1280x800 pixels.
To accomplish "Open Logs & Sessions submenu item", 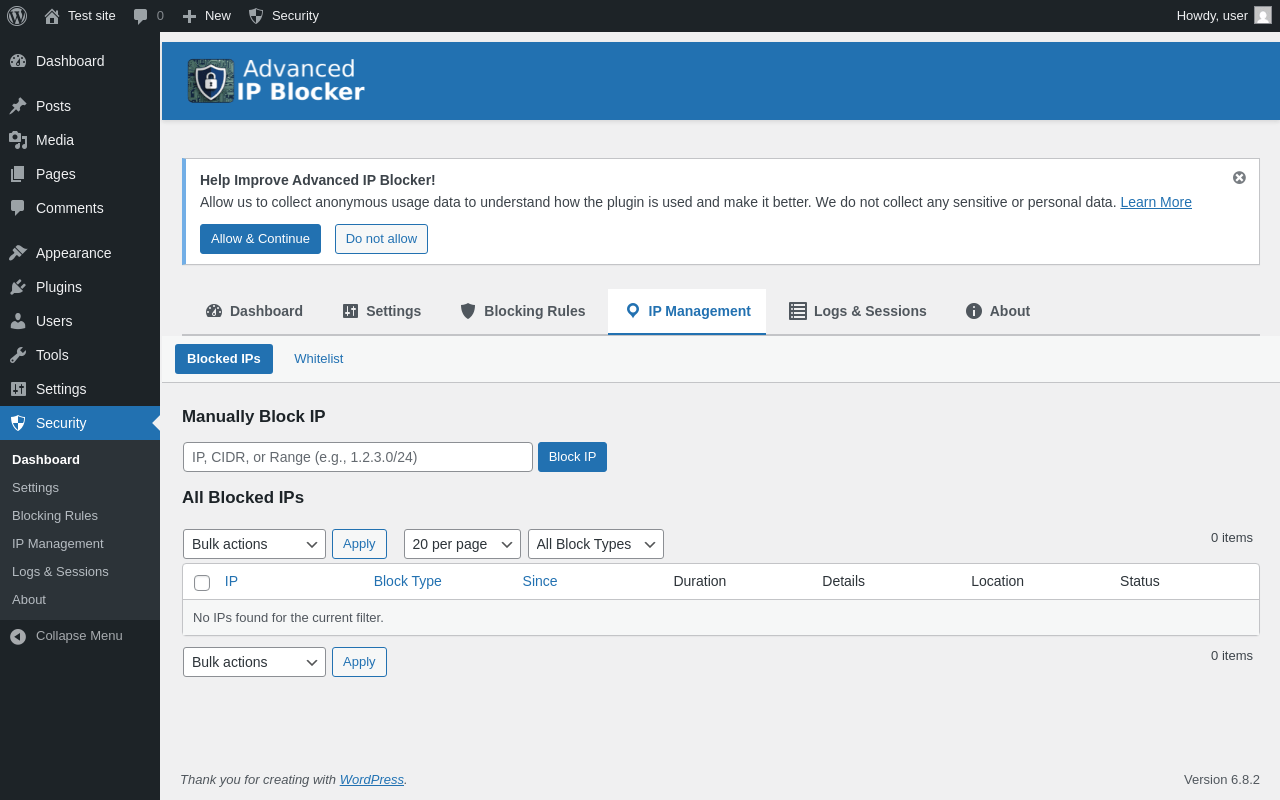I will 60,572.
